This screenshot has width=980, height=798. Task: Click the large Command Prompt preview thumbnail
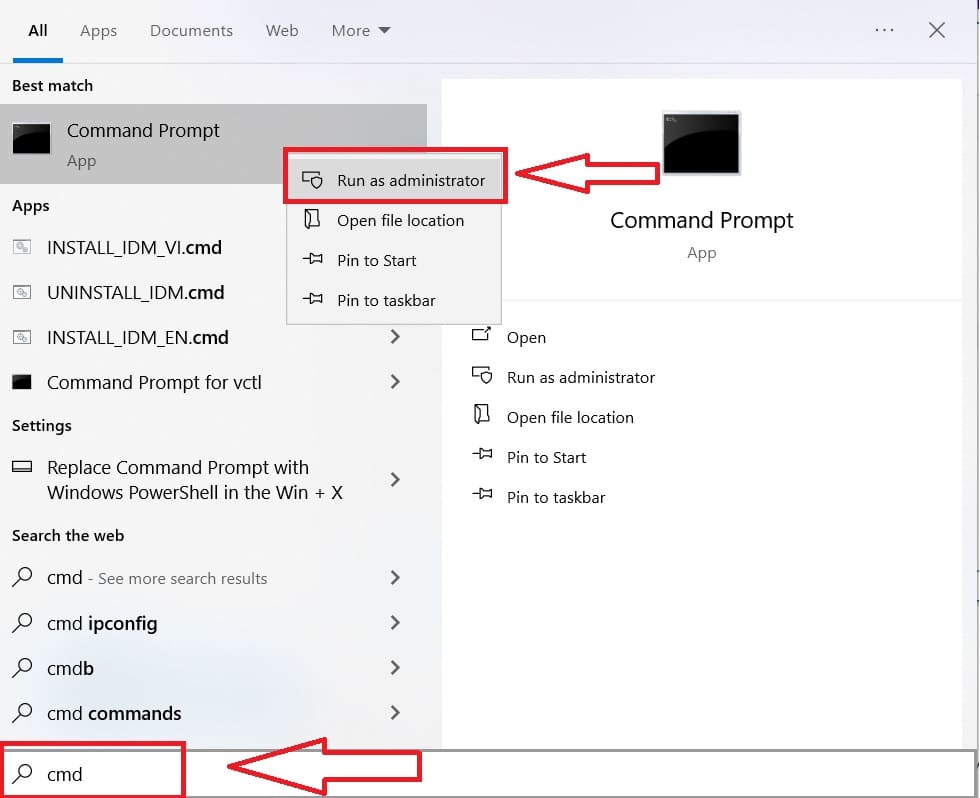point(701,143)
